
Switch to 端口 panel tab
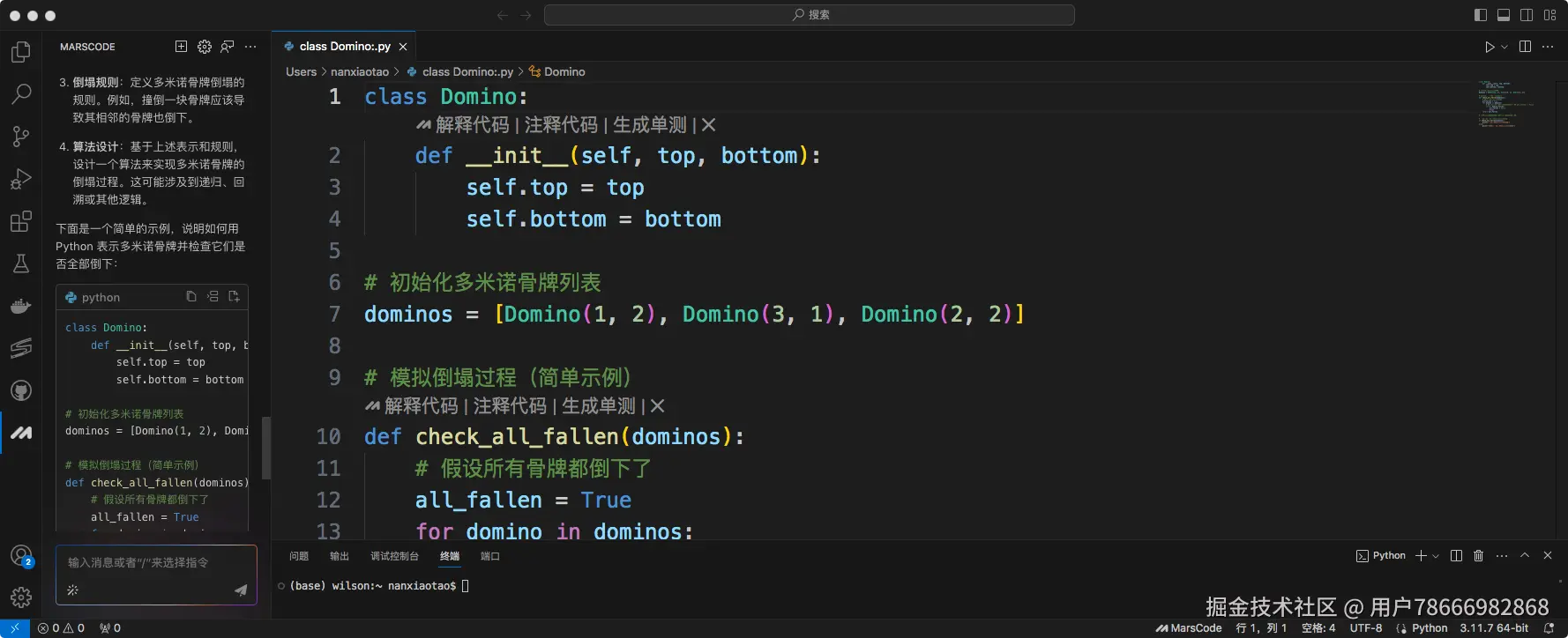pos(490,556)
